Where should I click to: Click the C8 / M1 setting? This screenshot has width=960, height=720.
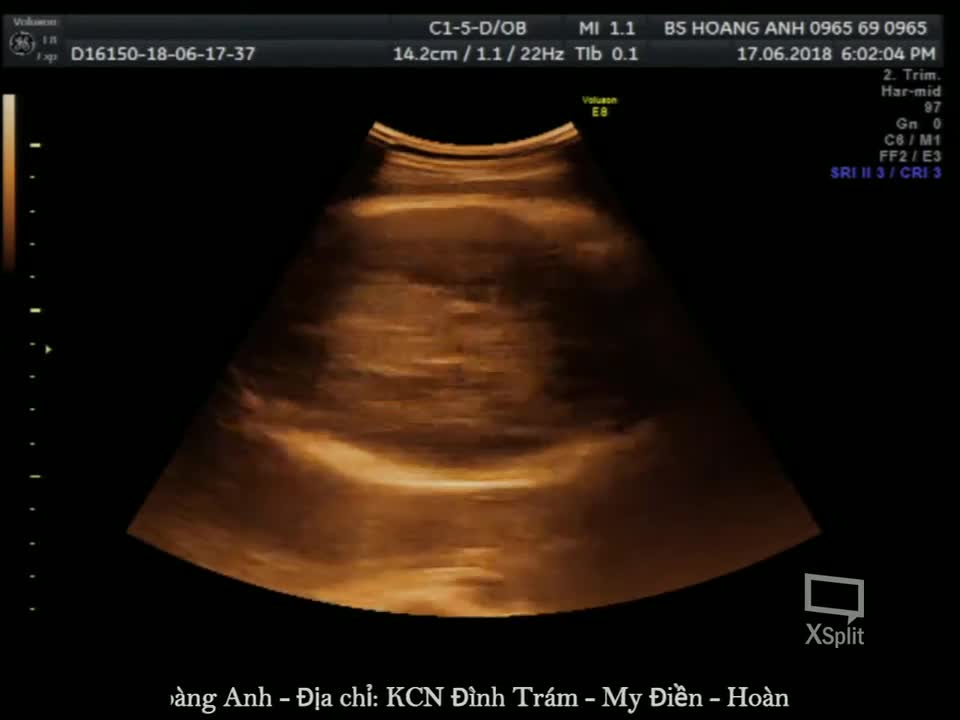coord(912,140)
